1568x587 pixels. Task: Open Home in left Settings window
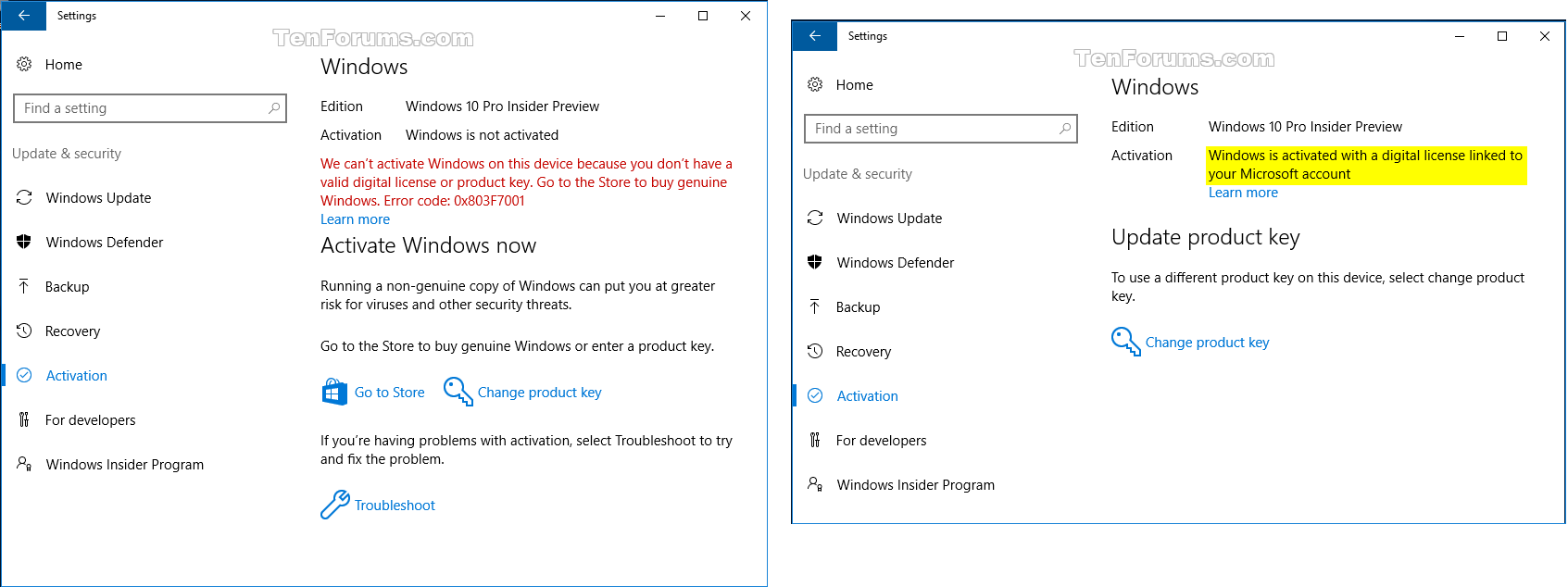click(x=64, y=65)
